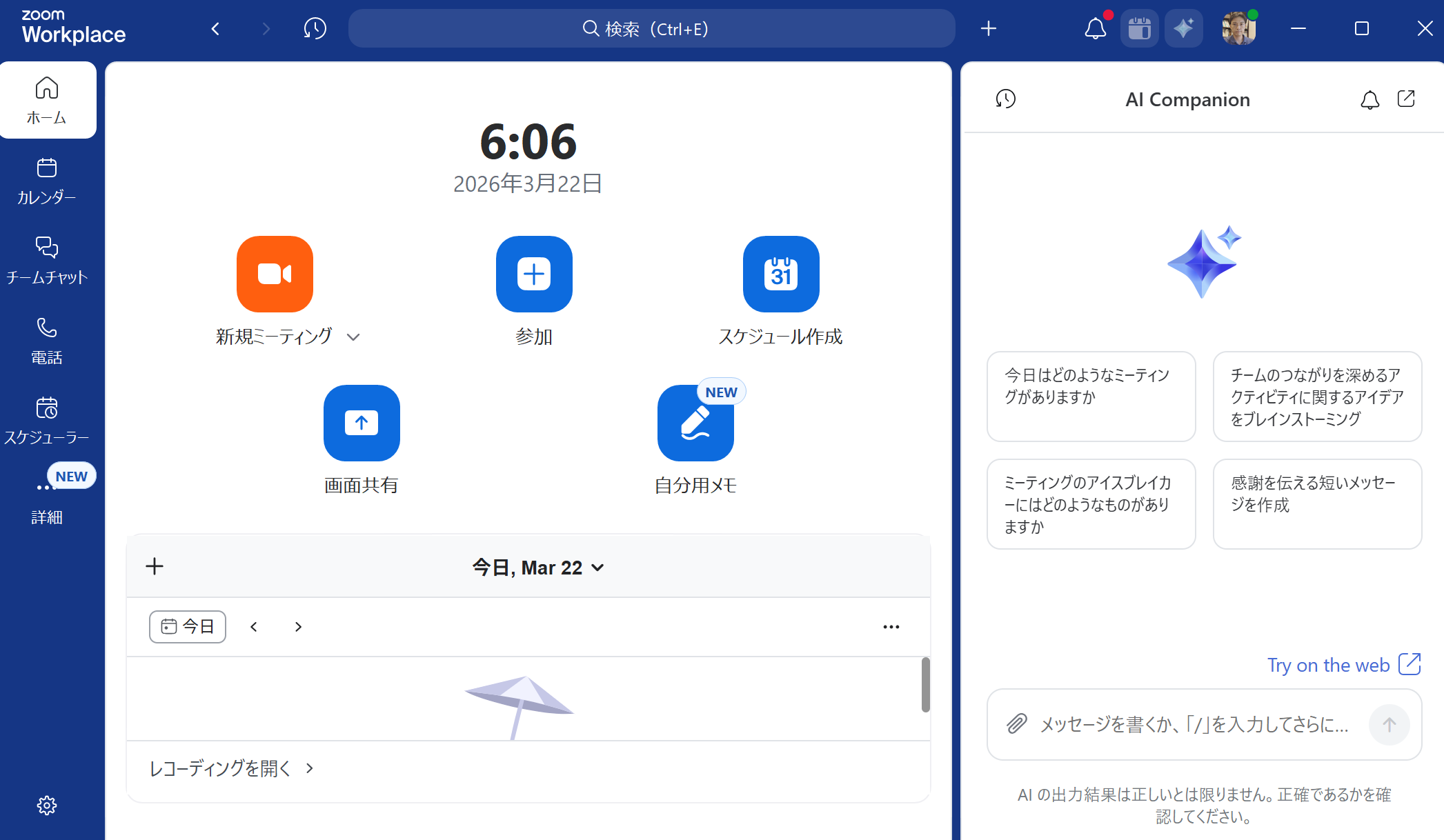Viewport: 1444px width, 840px height.
Task: Go to the カレンダー sidebar tab
Action: coord(47,181)
